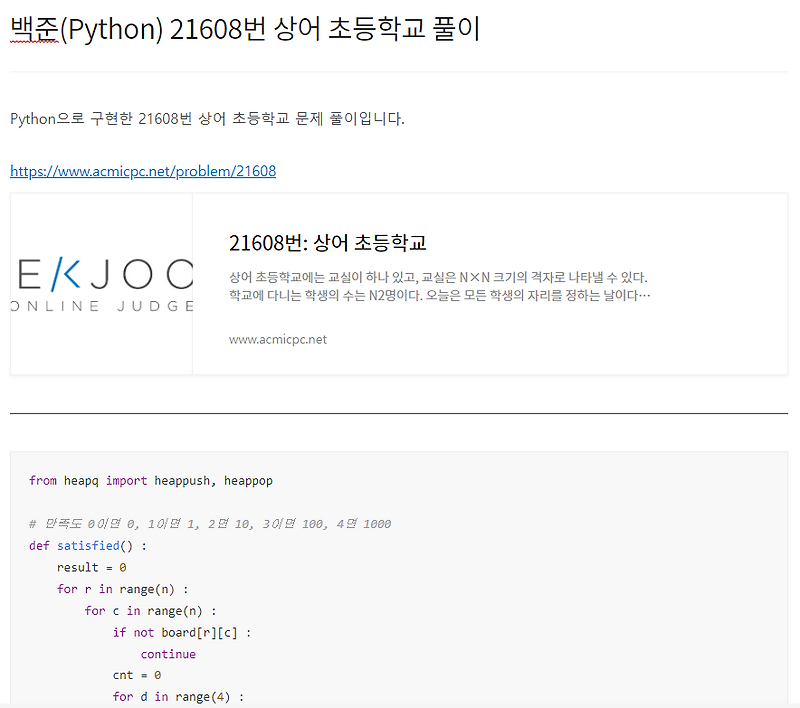Viewport: 800px width, 708px height.
Task: Select the heapq import statement line
Action: 150,480
